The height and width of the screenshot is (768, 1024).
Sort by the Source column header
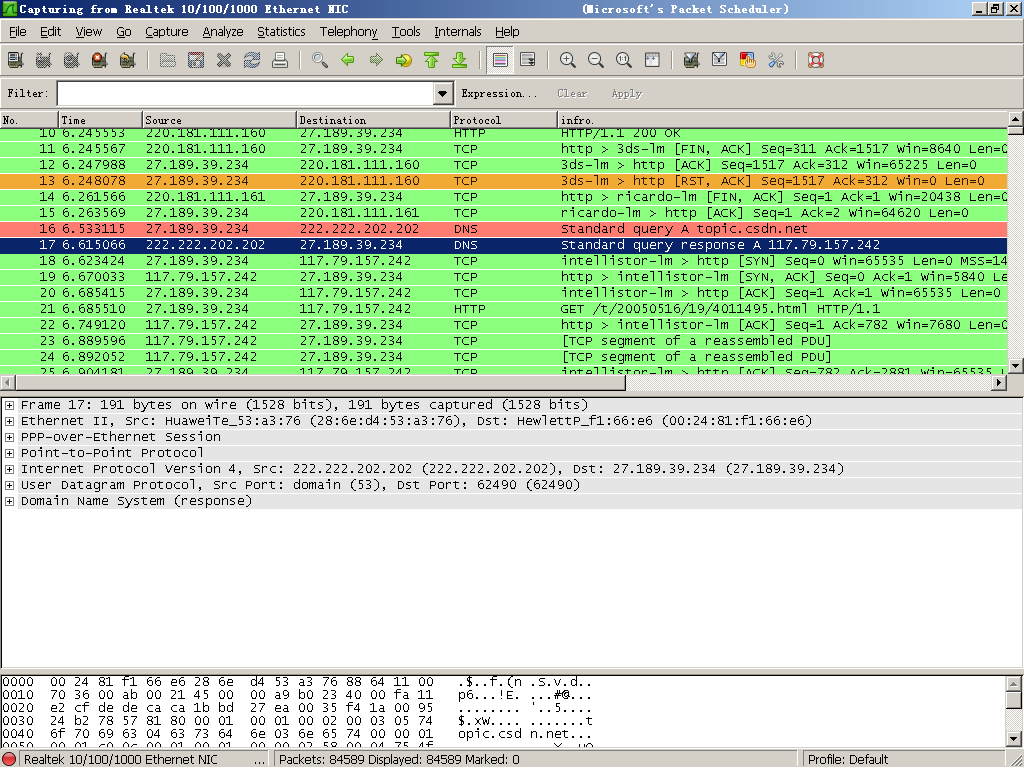click(219, 120)
